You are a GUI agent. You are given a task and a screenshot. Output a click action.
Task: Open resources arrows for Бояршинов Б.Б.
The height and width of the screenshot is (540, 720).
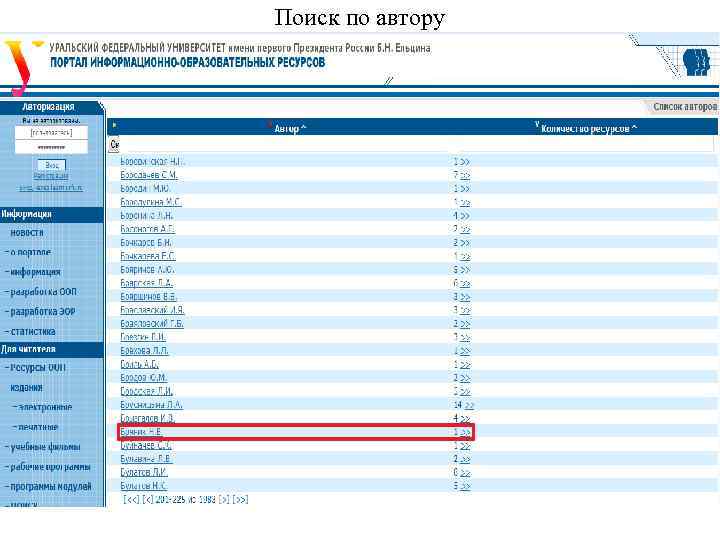tap(465, 297)
